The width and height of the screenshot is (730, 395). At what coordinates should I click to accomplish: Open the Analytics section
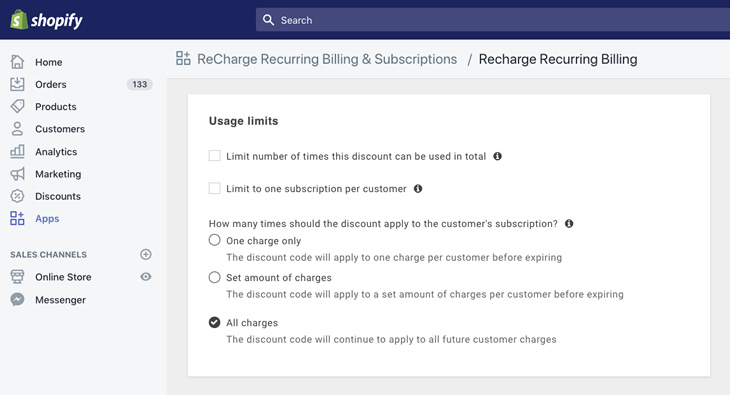point(56,152)
